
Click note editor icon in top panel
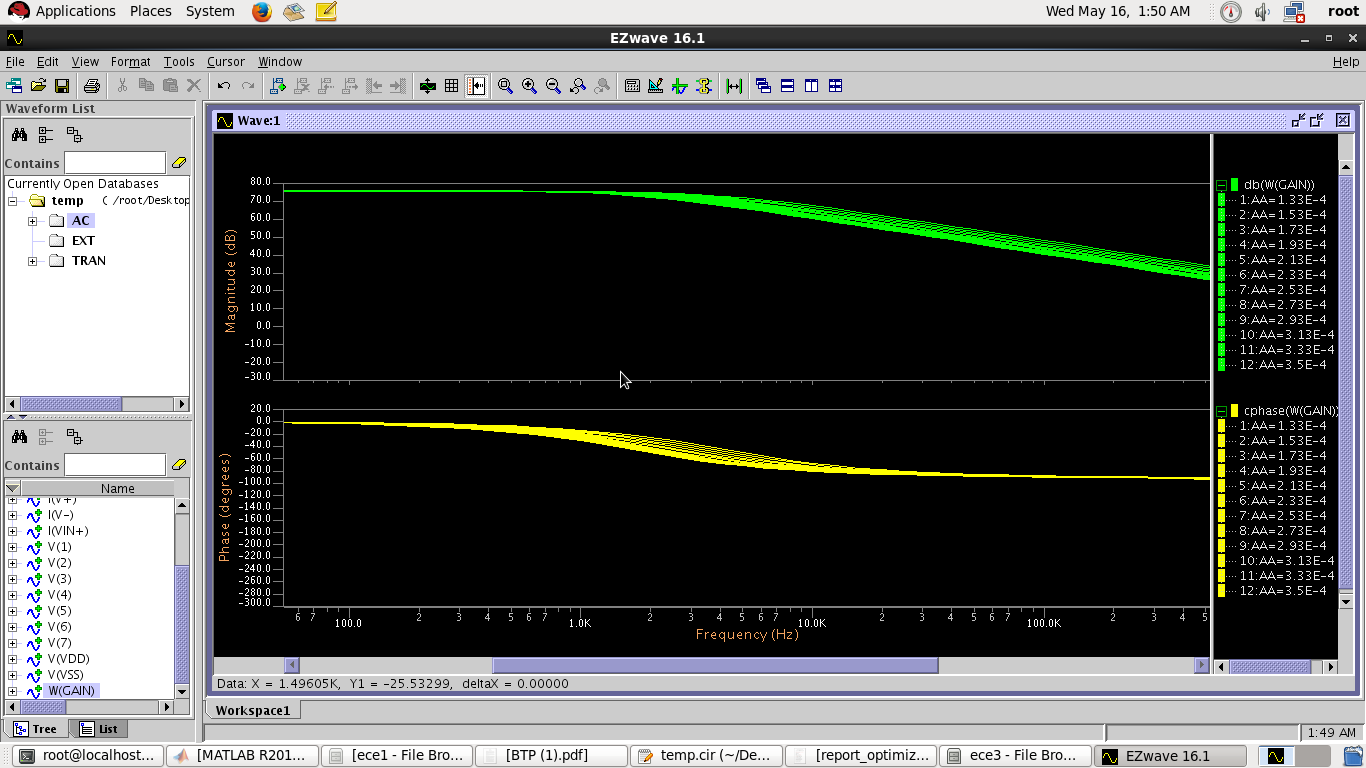pos(326,12)
